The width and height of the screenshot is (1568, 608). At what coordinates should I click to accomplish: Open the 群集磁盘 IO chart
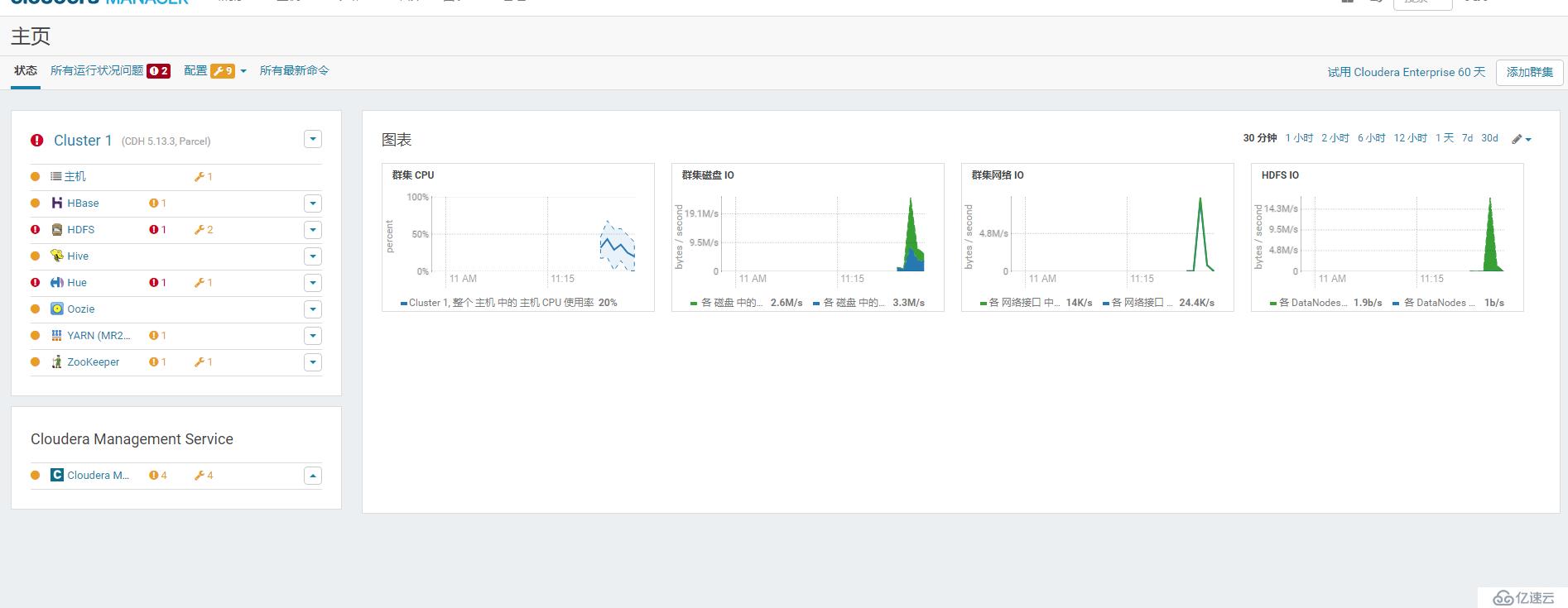pos(808,237)
